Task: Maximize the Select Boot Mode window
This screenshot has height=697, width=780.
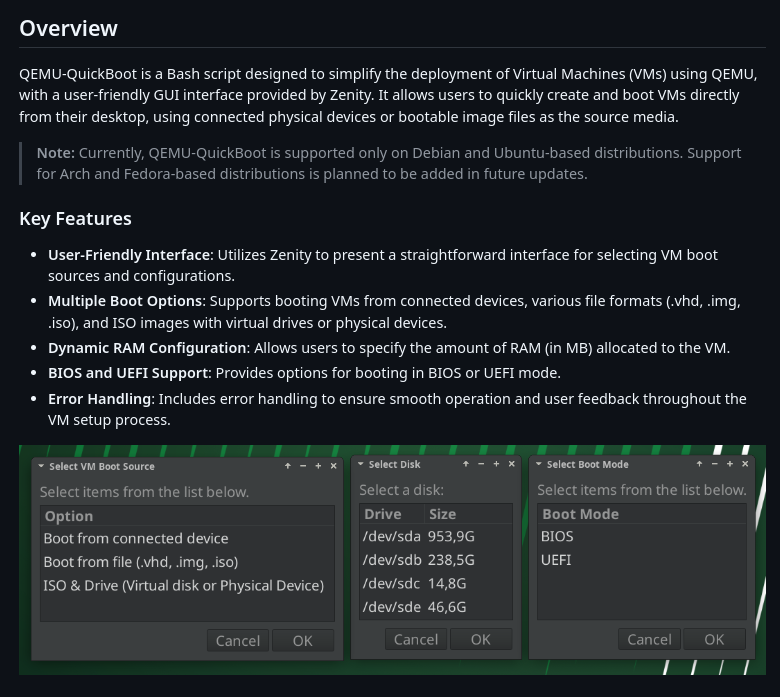Action: (x=730, y=464)
